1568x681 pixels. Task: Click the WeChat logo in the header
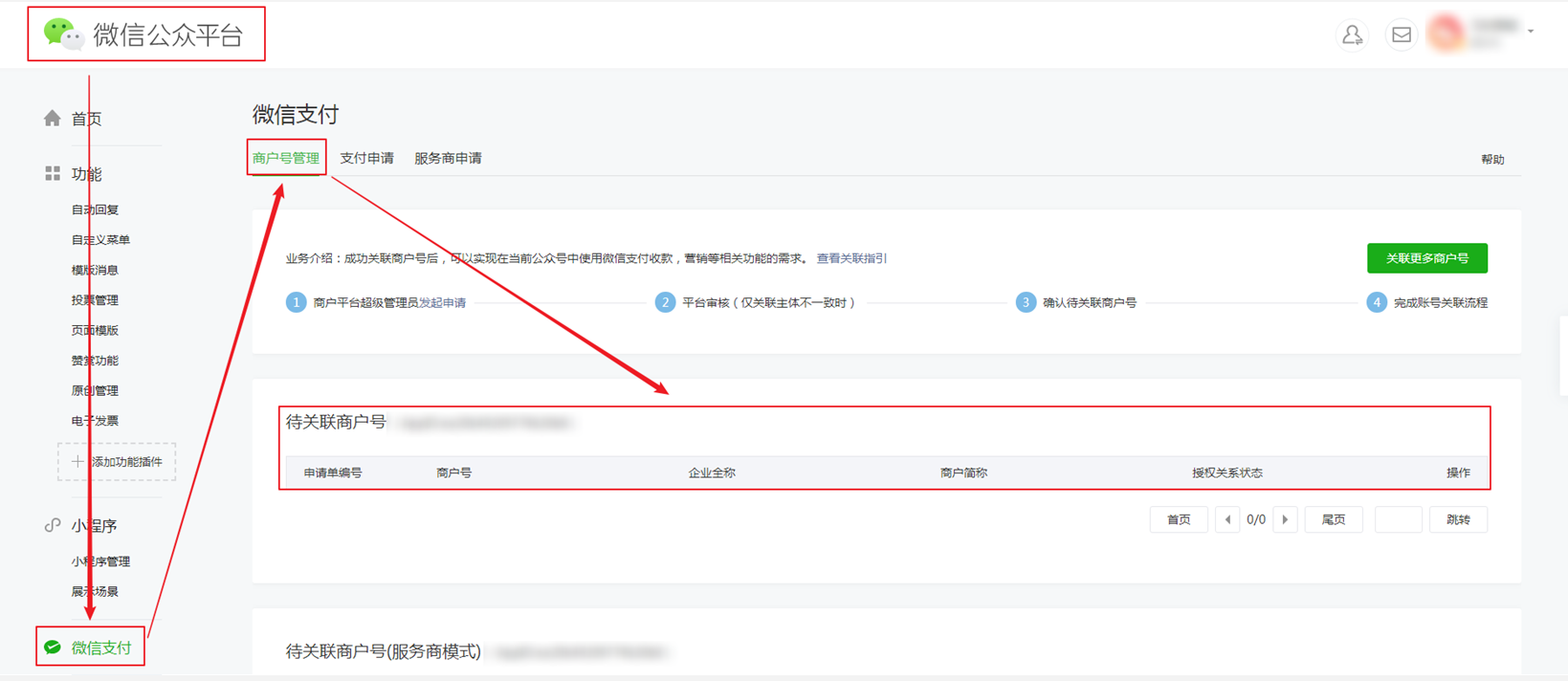pyautogui.click(x=64, y=34)
